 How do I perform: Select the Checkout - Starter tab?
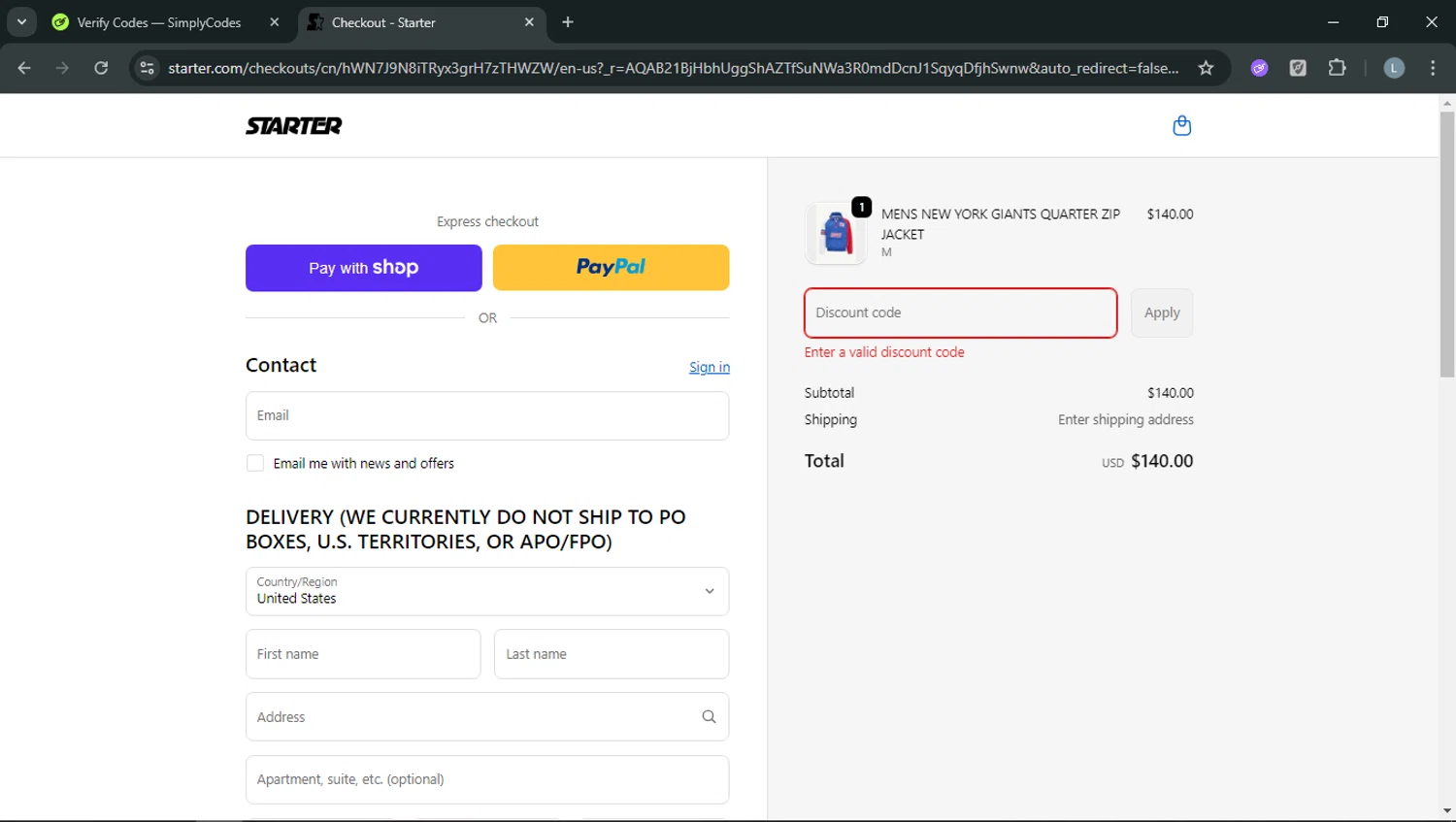pos(420,22)
